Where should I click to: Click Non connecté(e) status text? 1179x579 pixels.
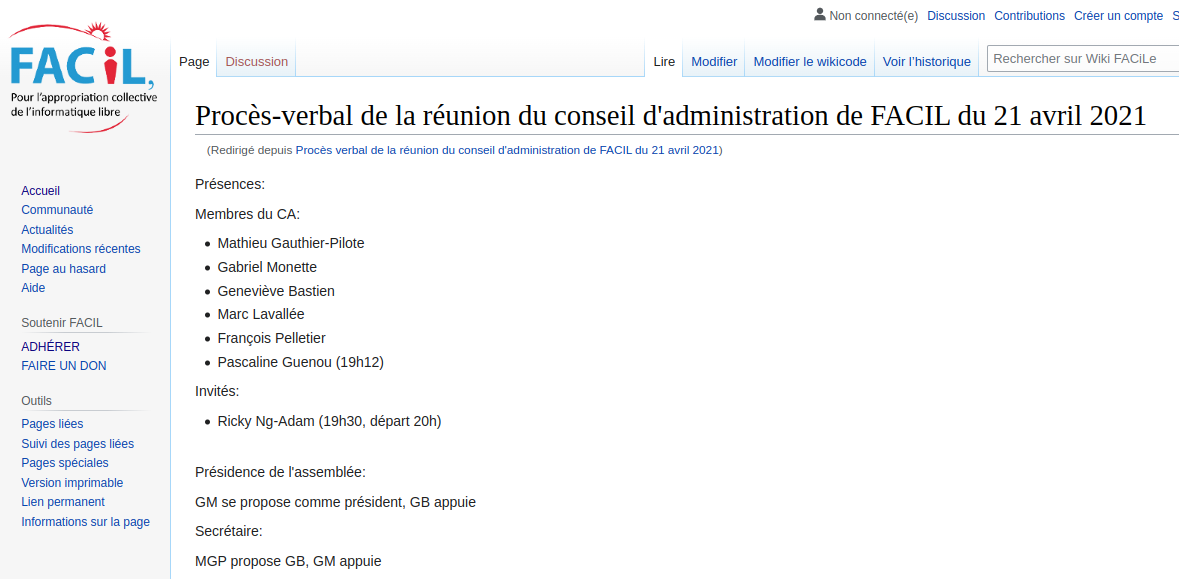click(x=874, y=16)
